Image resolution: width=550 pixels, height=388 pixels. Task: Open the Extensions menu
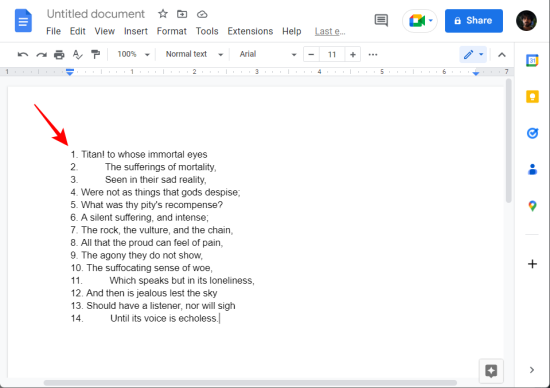click(250, 31)
